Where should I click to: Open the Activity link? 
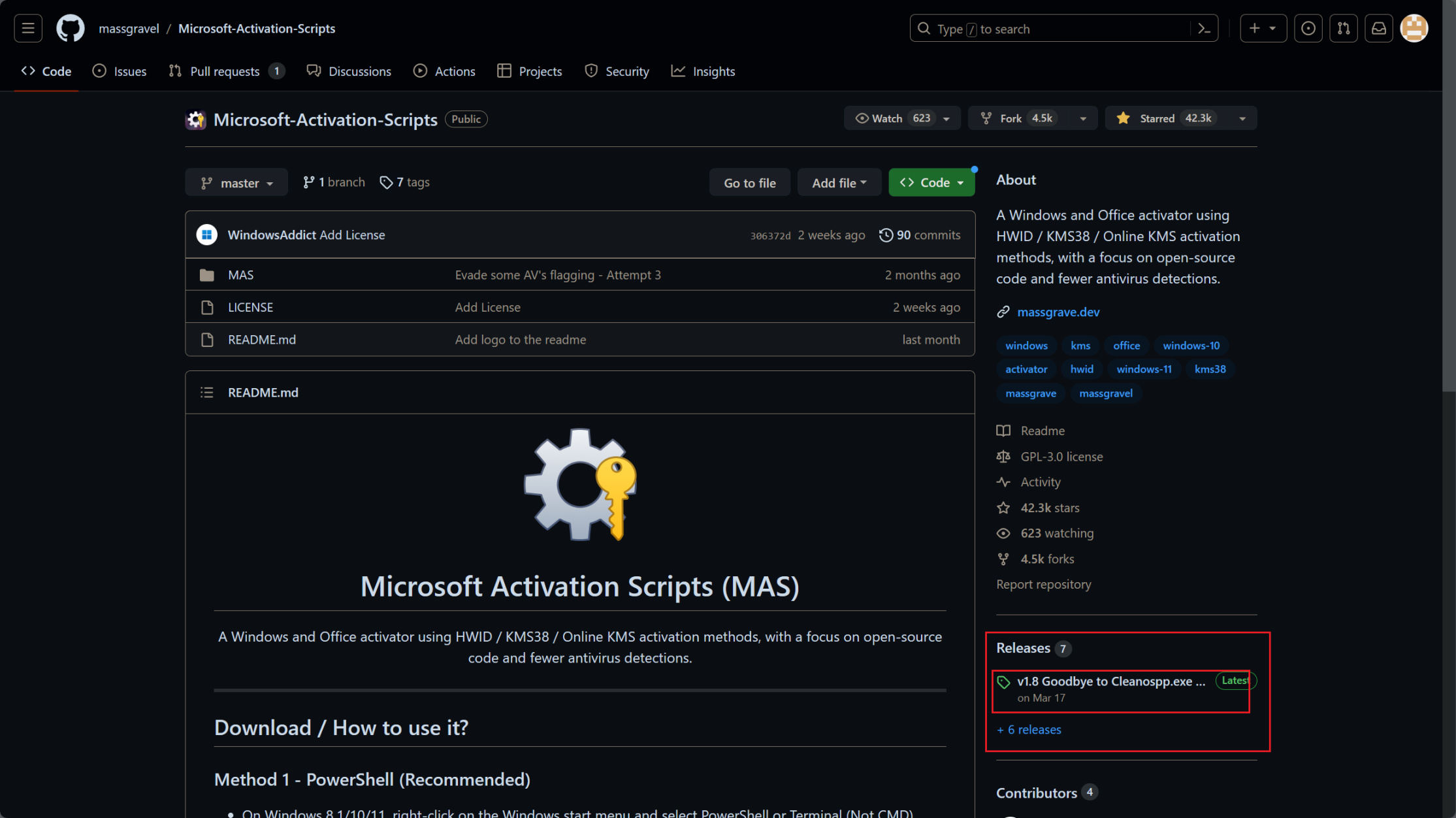(x=1029, y=482)
